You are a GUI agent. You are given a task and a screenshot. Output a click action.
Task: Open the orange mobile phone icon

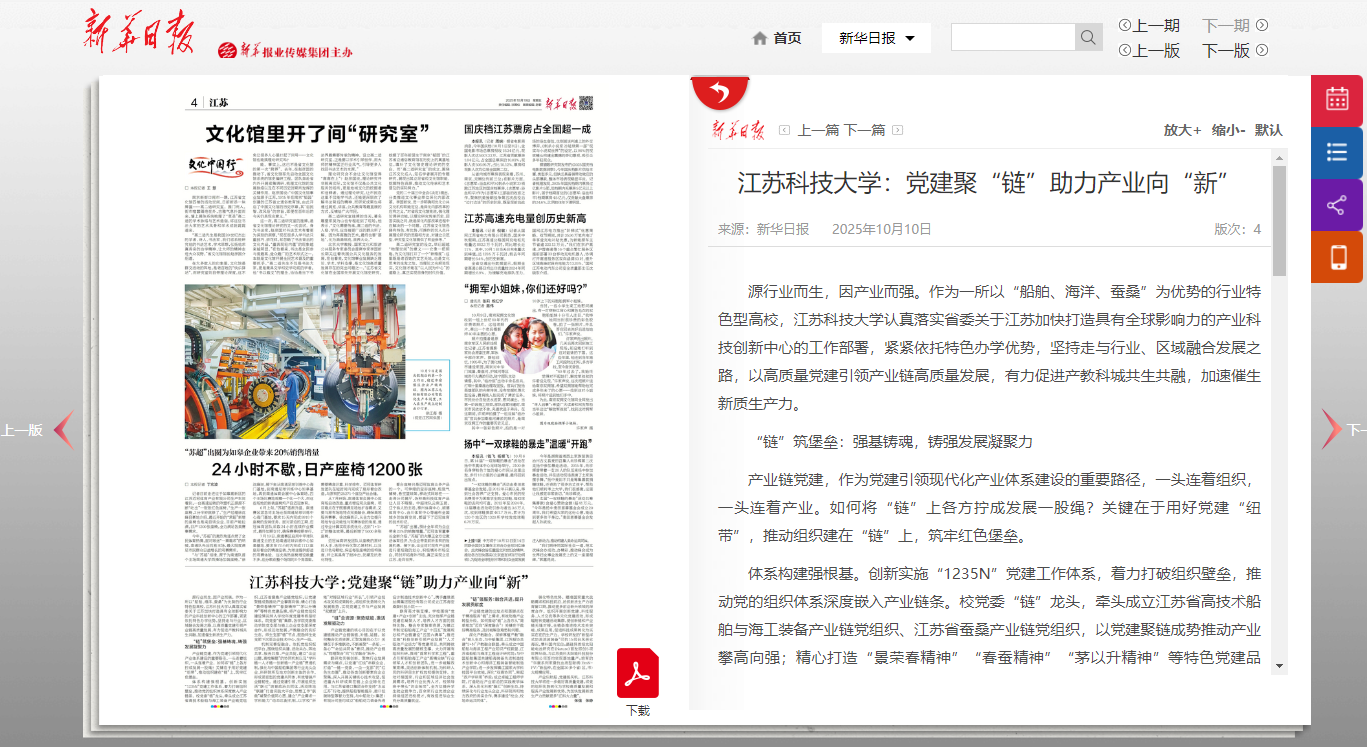pos(1337,257)
